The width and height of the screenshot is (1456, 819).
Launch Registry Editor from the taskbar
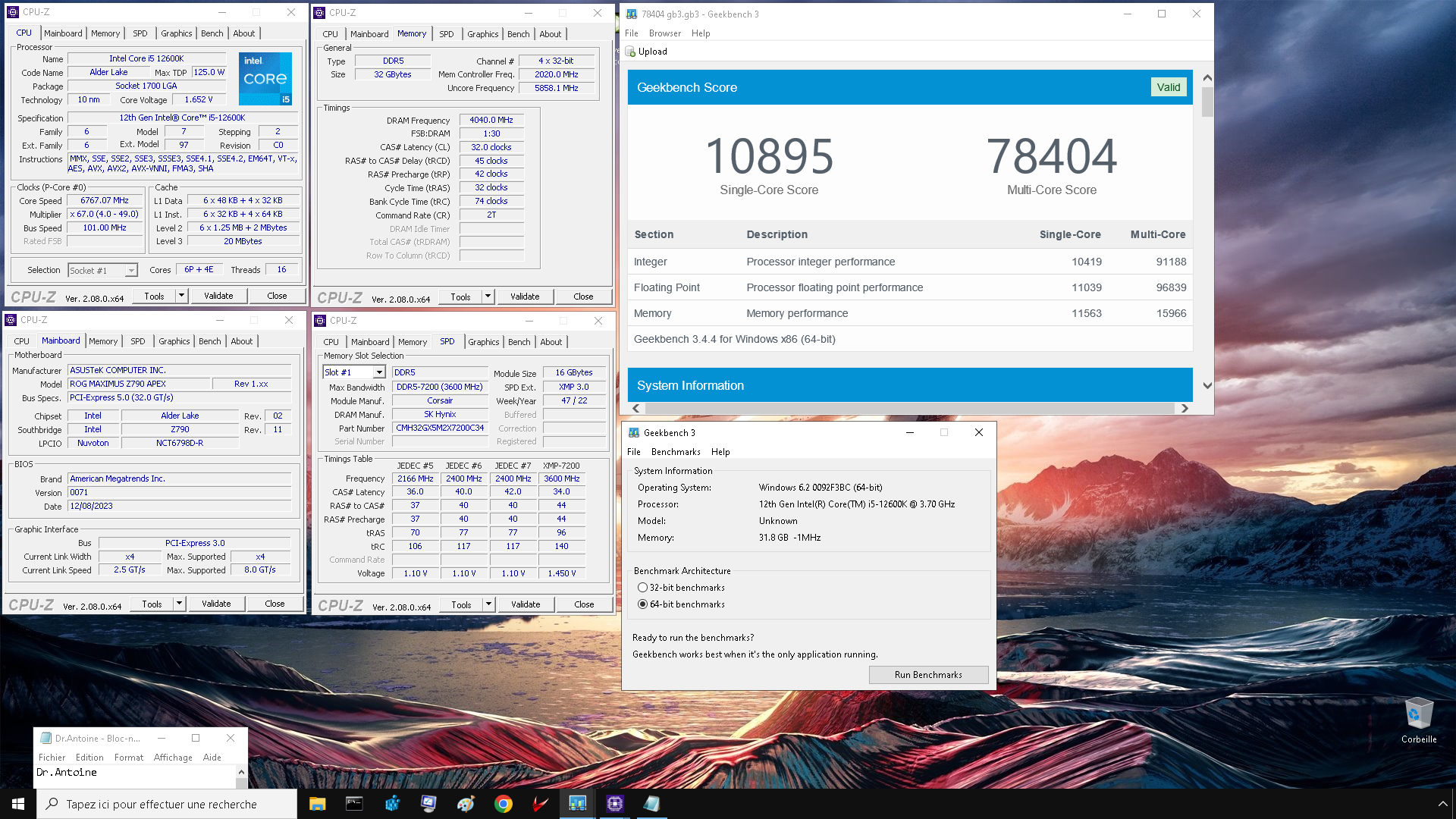[391, 804]
